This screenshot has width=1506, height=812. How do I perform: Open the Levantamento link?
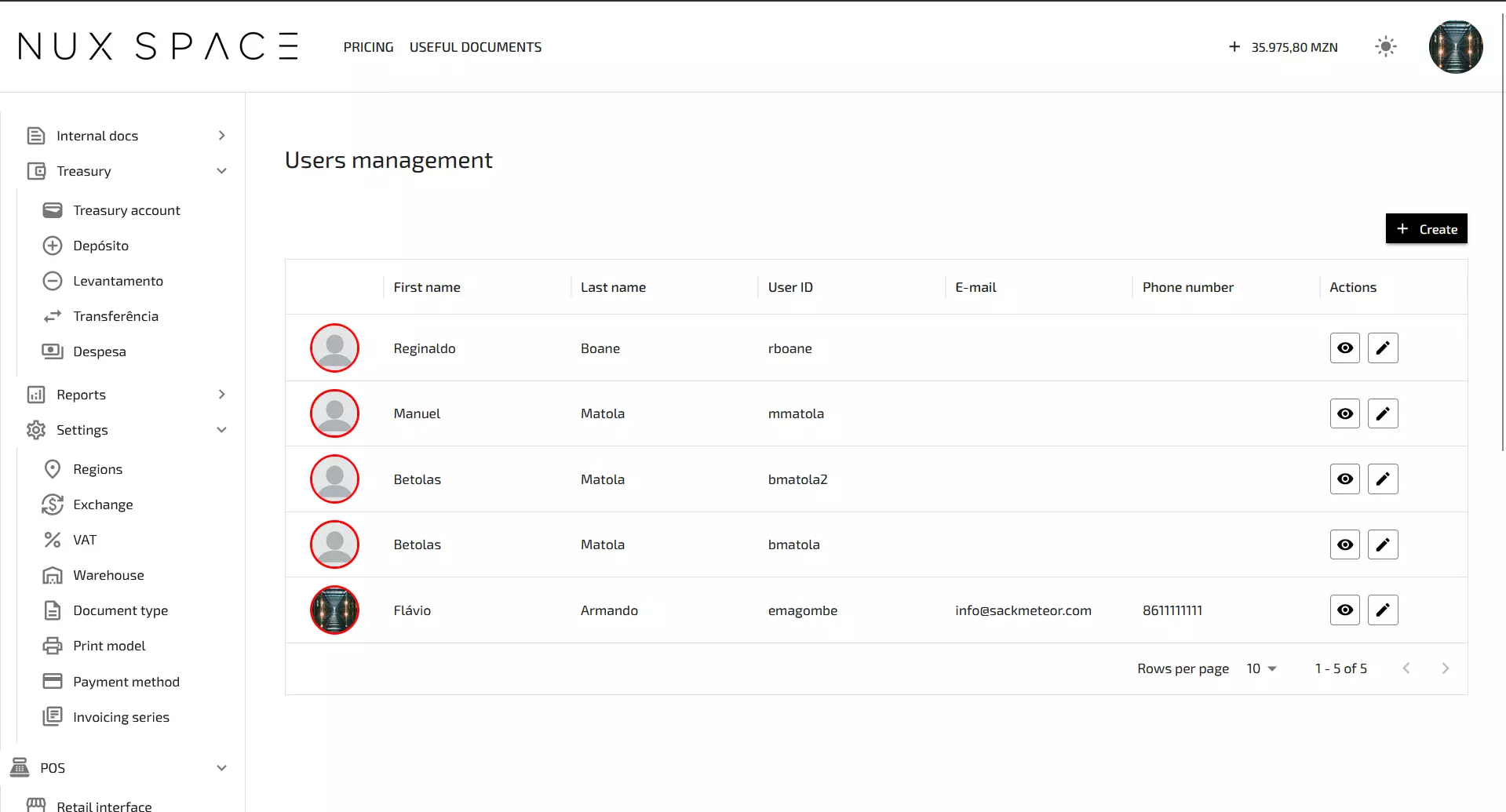point(118,281)
